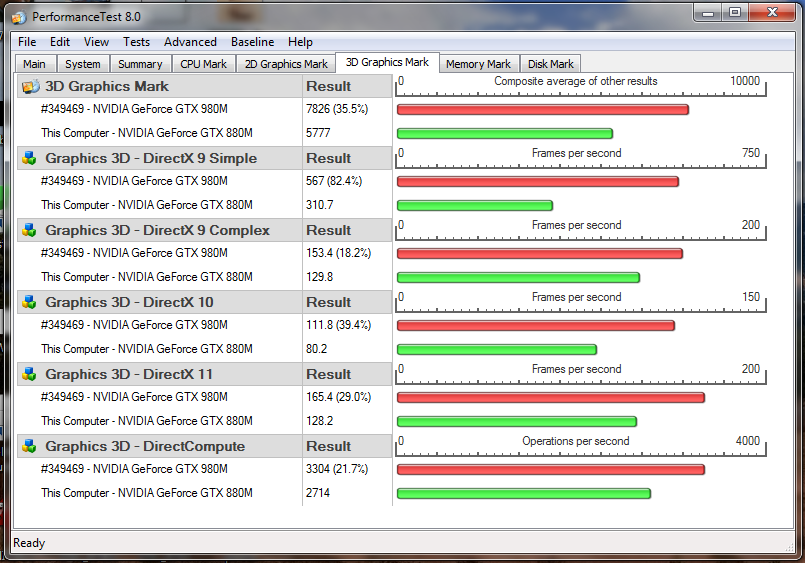
Task: Minimize the PerformanceTest window
Action: (708, 12)
